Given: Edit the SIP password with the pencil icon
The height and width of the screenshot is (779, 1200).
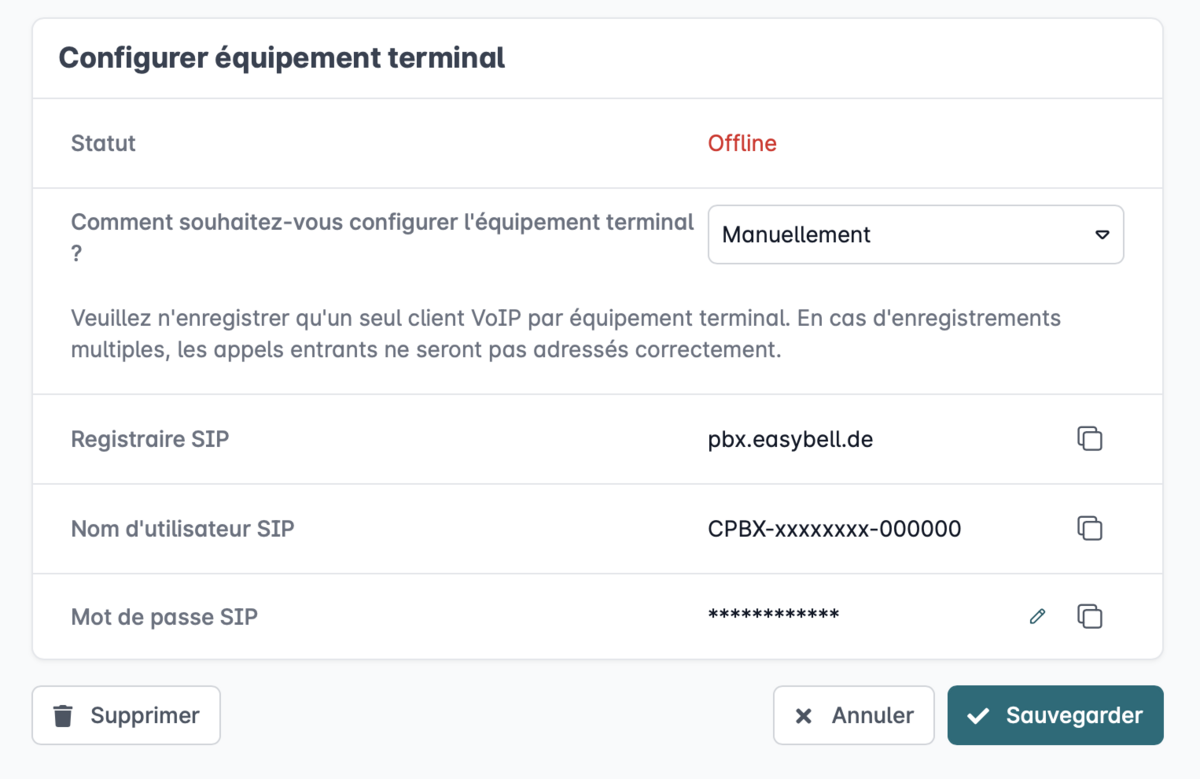Looking at the screenshot, I should [1037, 616].
